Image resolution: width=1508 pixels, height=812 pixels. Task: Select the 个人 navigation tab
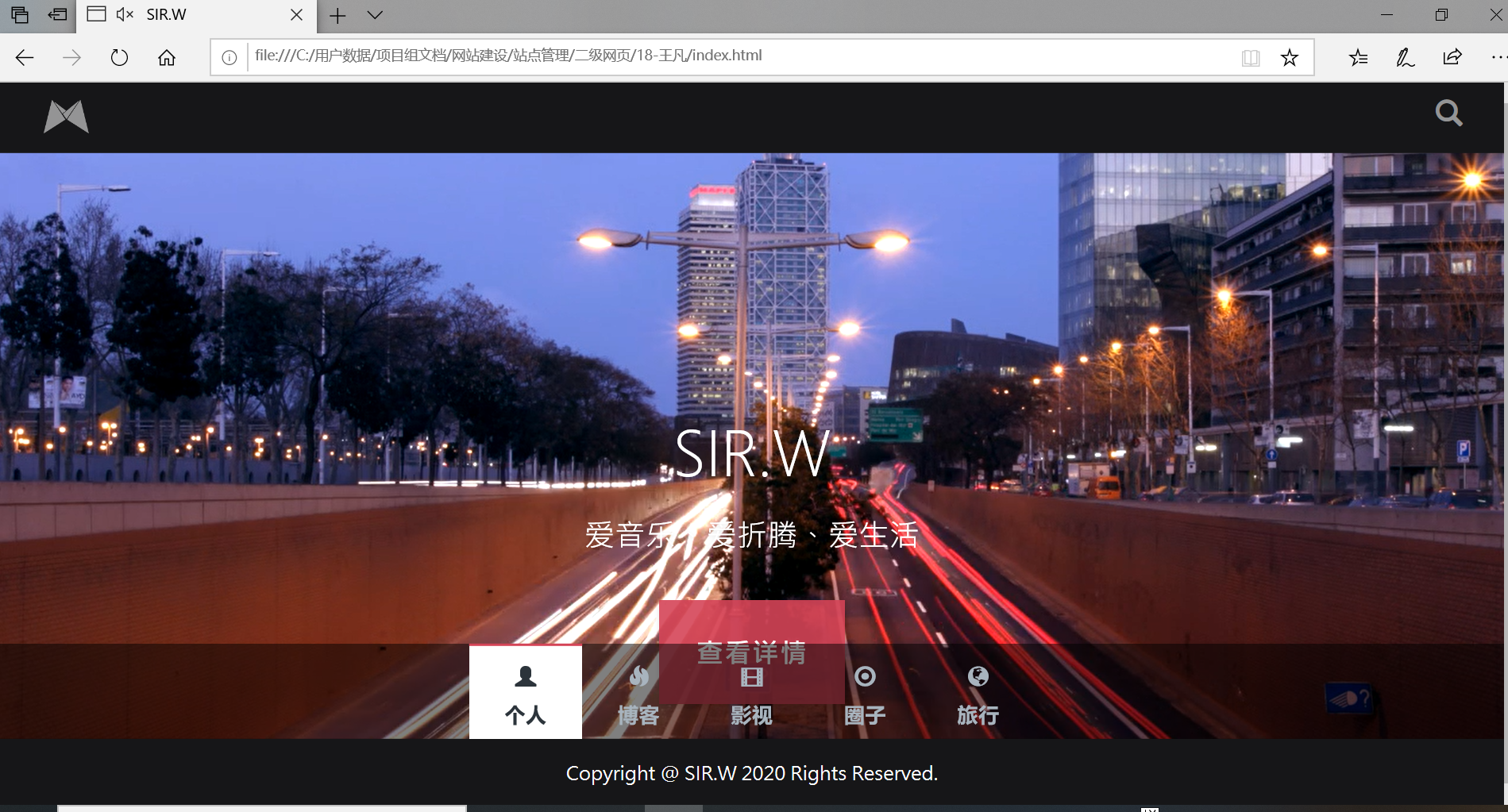[x=526, y=692]
